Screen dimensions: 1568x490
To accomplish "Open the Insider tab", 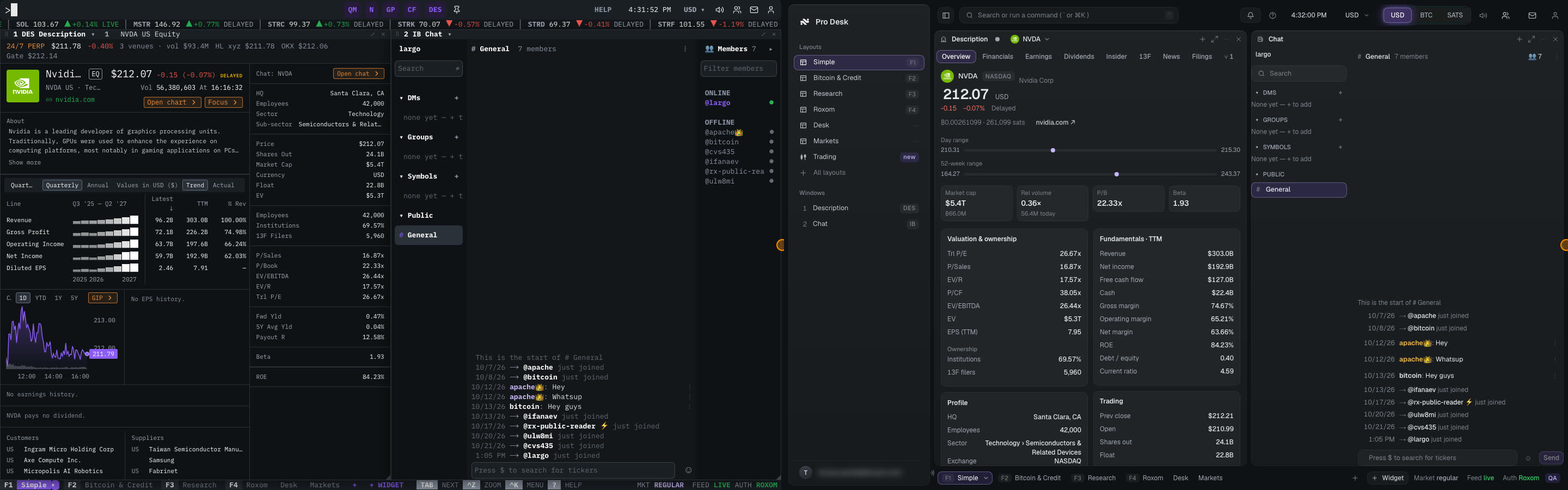I will click(1116, 57).
